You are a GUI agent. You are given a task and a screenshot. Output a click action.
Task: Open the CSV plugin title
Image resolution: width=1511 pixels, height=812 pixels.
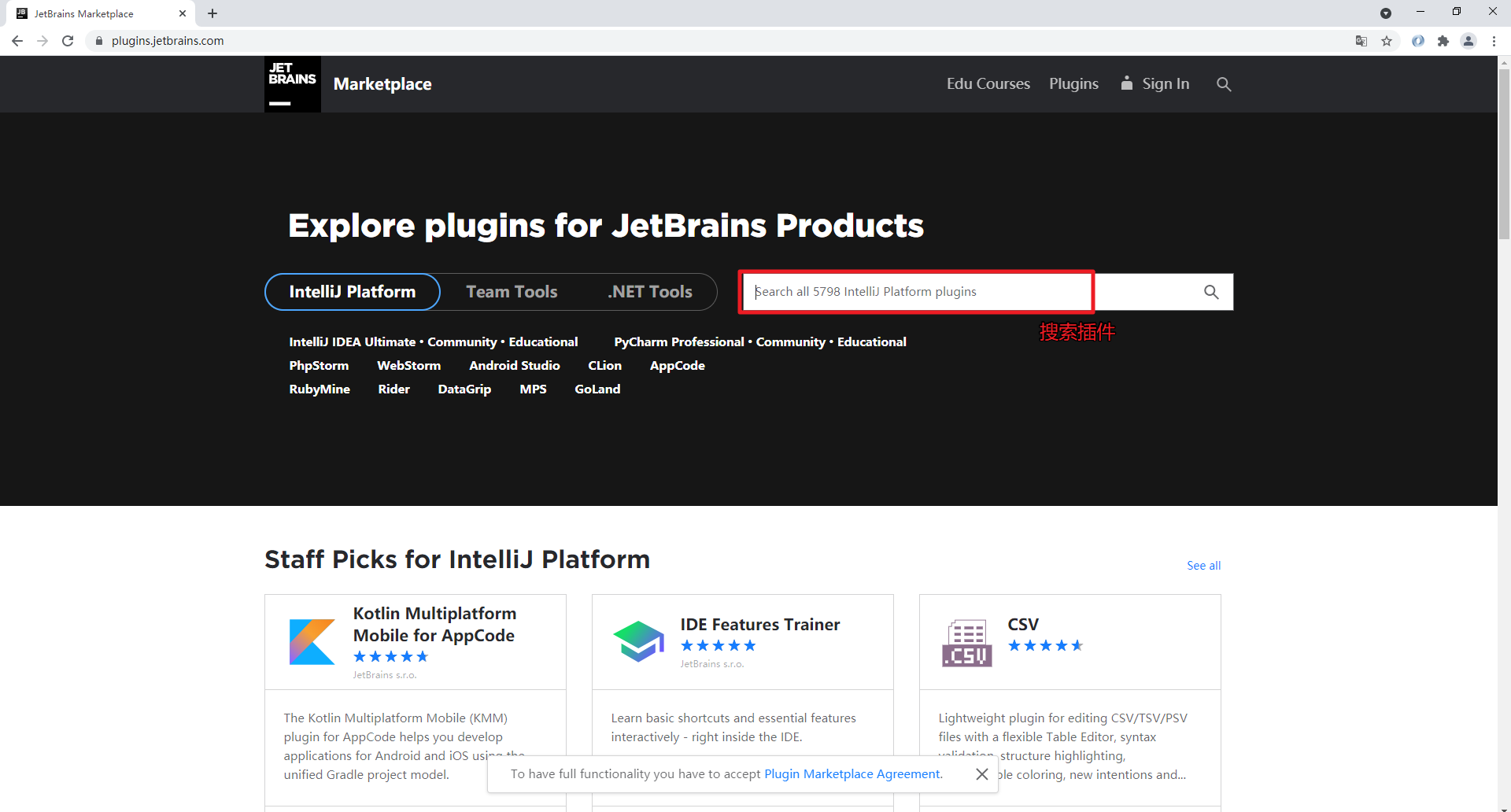coord(1023,625)
